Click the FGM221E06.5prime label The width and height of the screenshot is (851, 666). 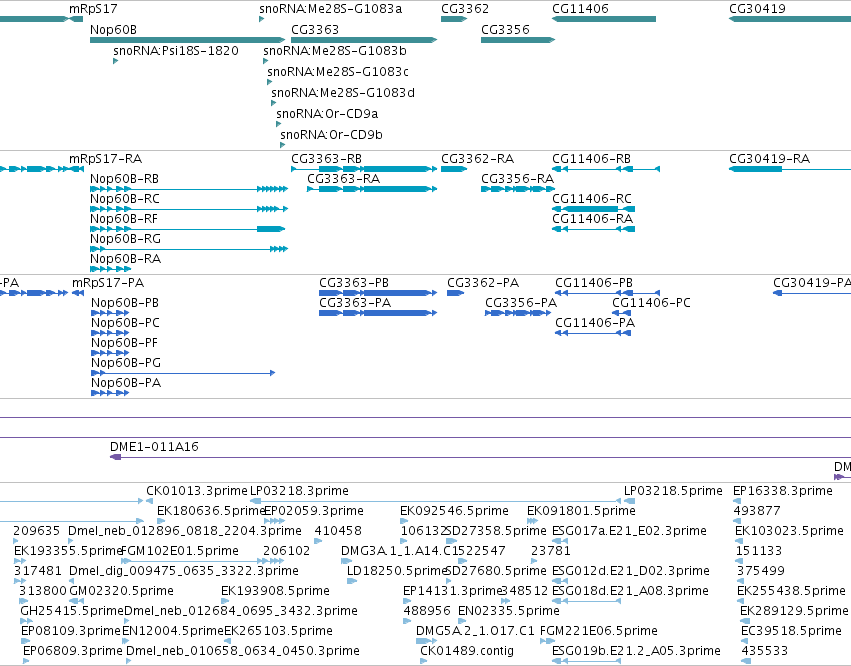point(599,631)
